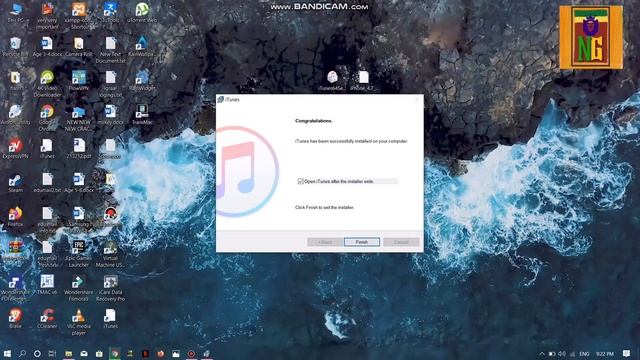This screenshot has height=360, width=640.
Task: Close the iTunes installer window
Action: 417,100
